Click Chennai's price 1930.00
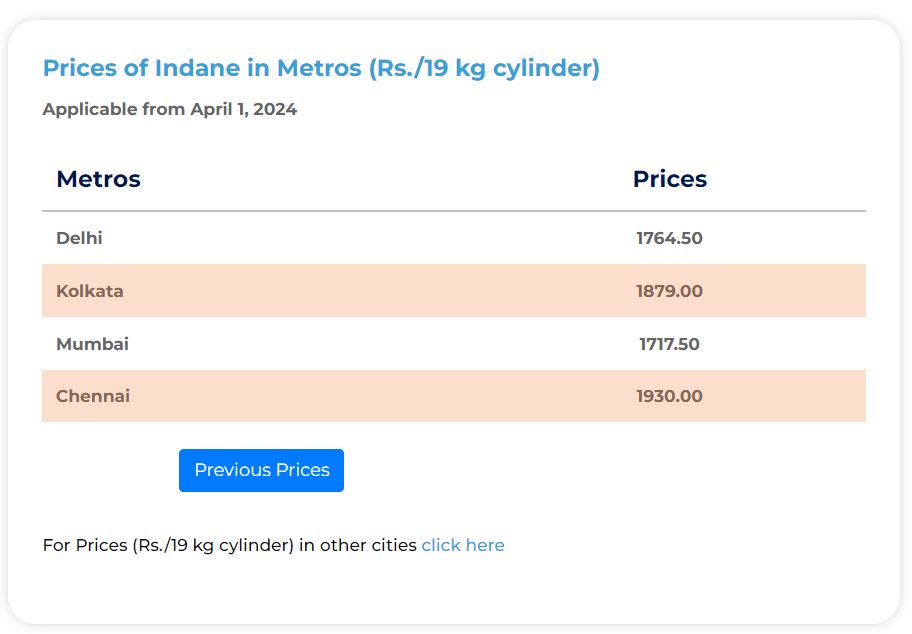This screenshot has width=912, height=634. (669, 396)
